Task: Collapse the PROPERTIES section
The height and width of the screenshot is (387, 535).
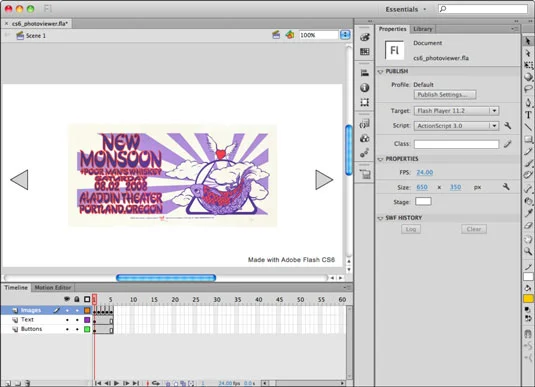Action: point(380,159)
